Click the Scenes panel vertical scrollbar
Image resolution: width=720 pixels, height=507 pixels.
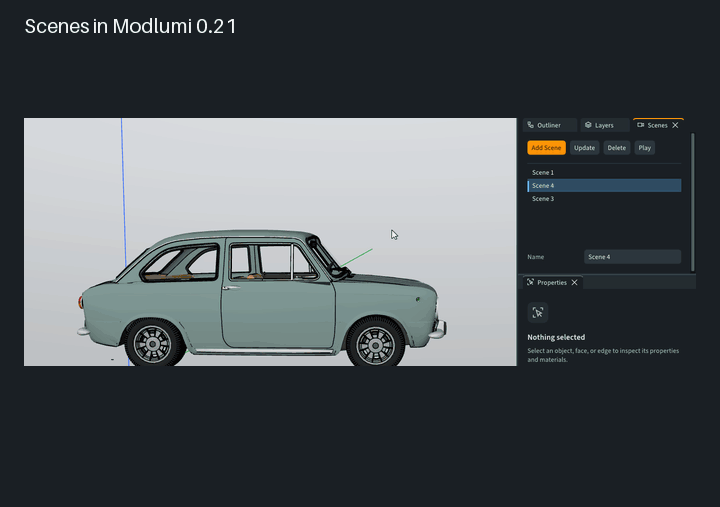click(x=692, y=202)
